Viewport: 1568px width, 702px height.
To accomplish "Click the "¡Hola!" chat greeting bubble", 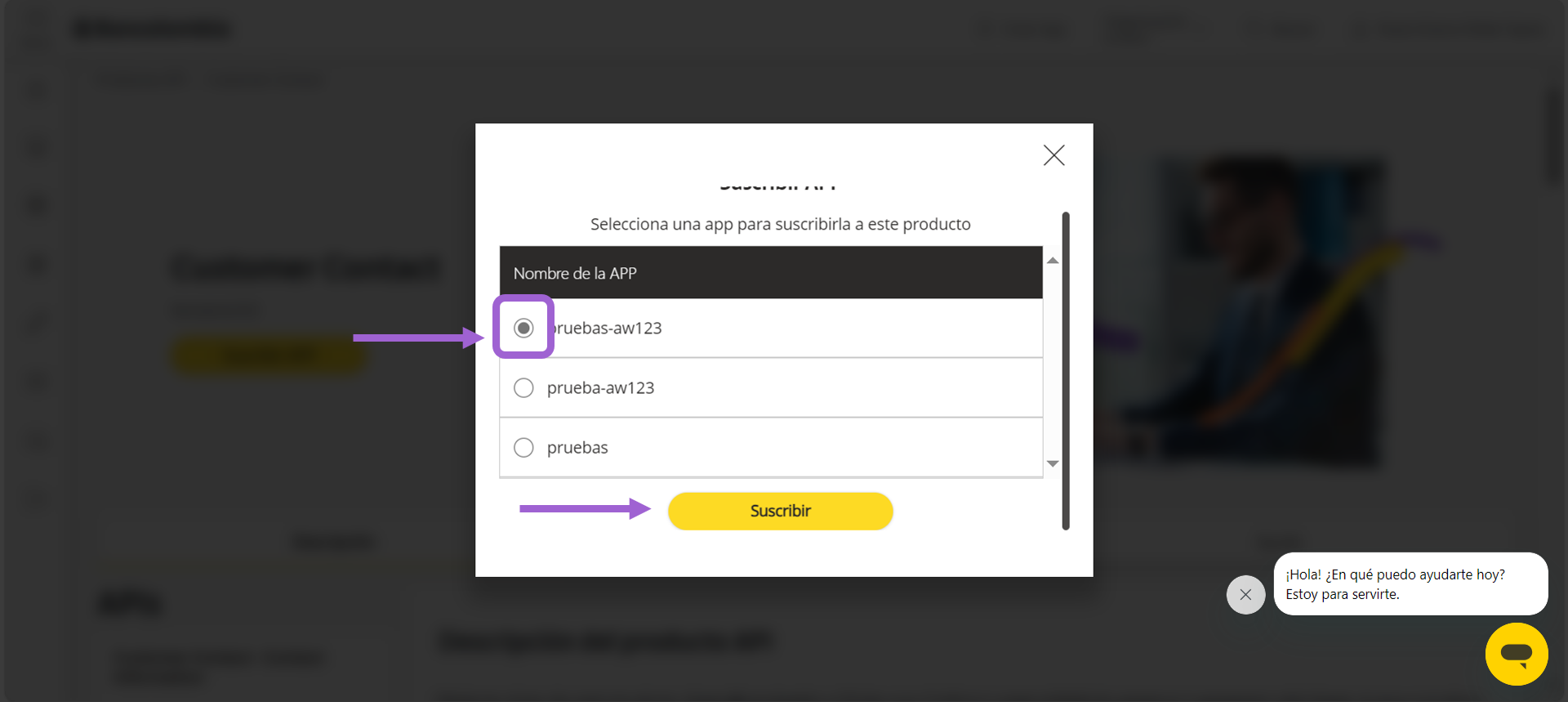I will click(1410, 584).
